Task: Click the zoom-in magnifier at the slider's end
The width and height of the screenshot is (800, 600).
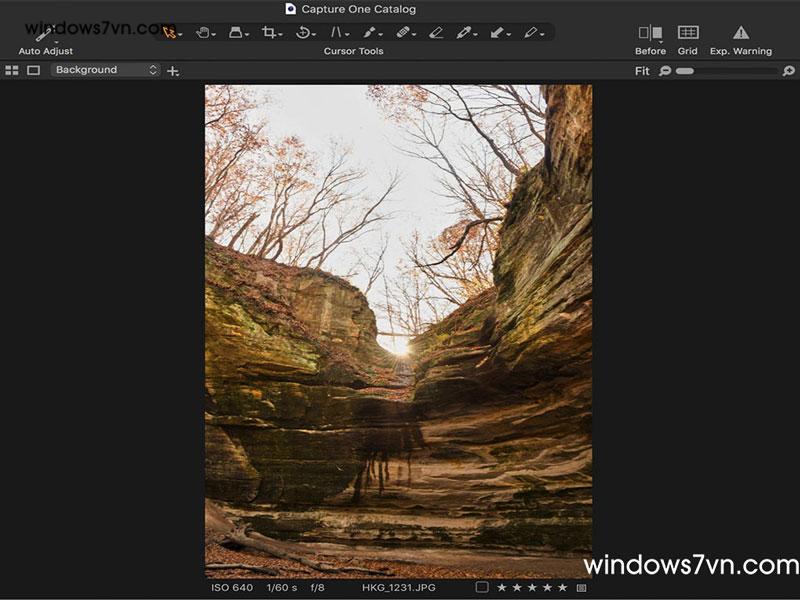Action: pyautogui.click(x=789, y=71)
